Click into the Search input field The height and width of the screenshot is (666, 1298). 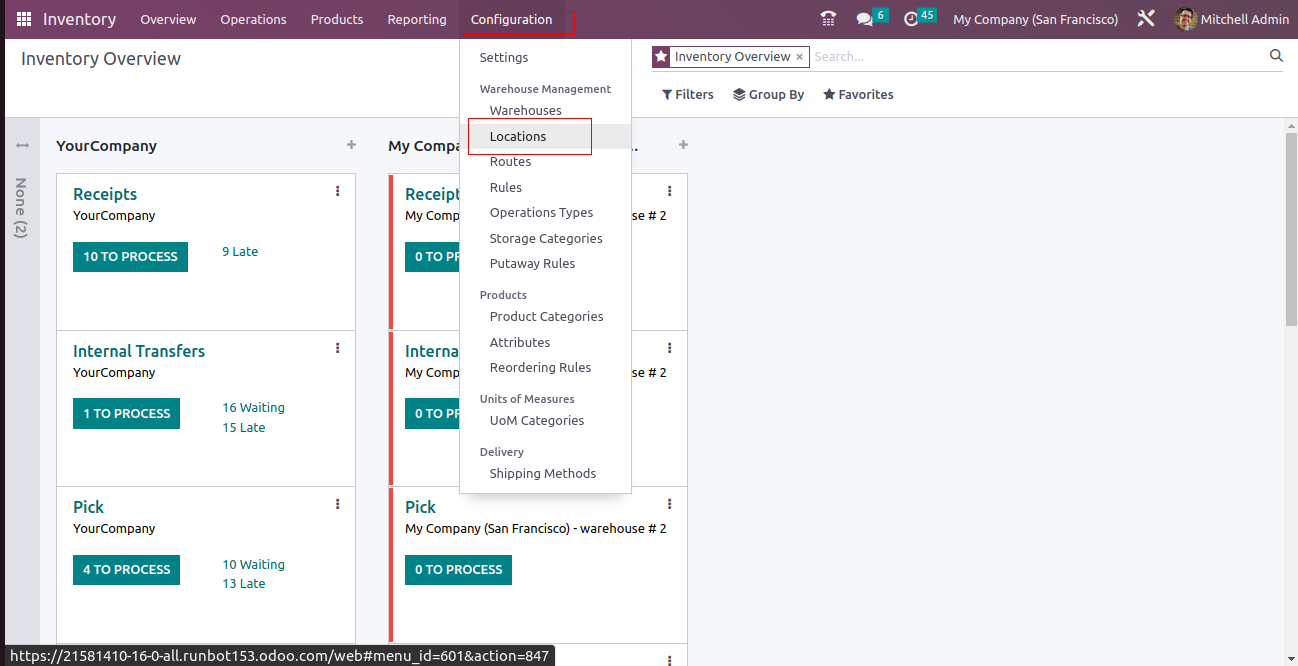[1030, 57]
